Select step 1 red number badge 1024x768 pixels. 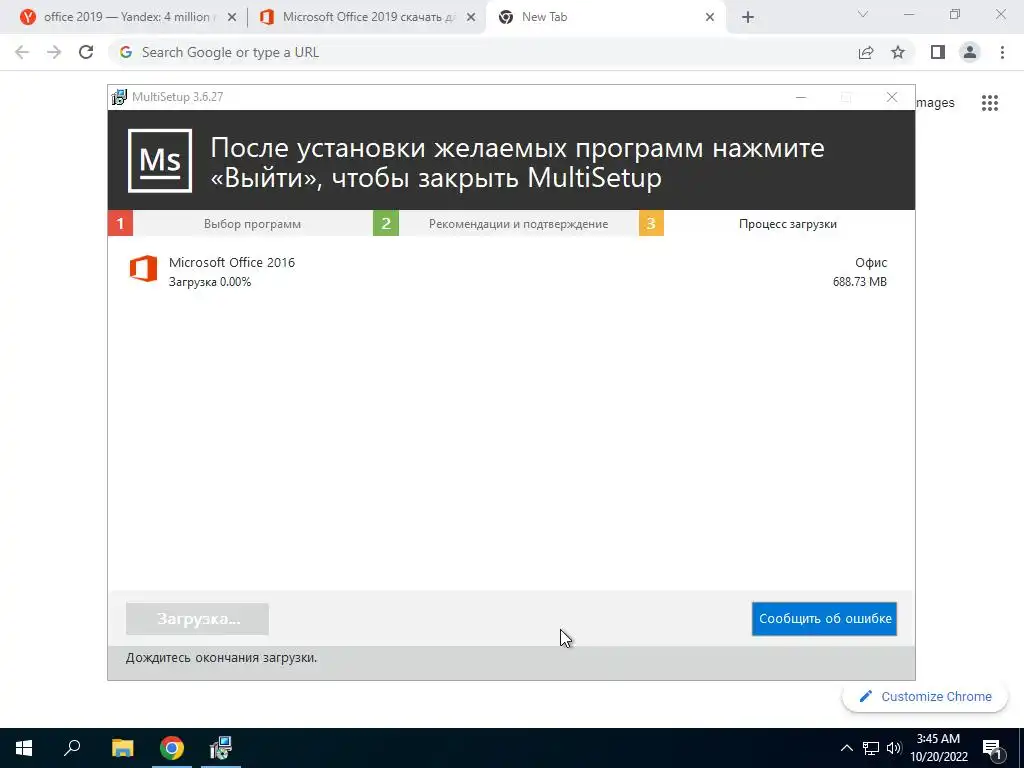120,223
